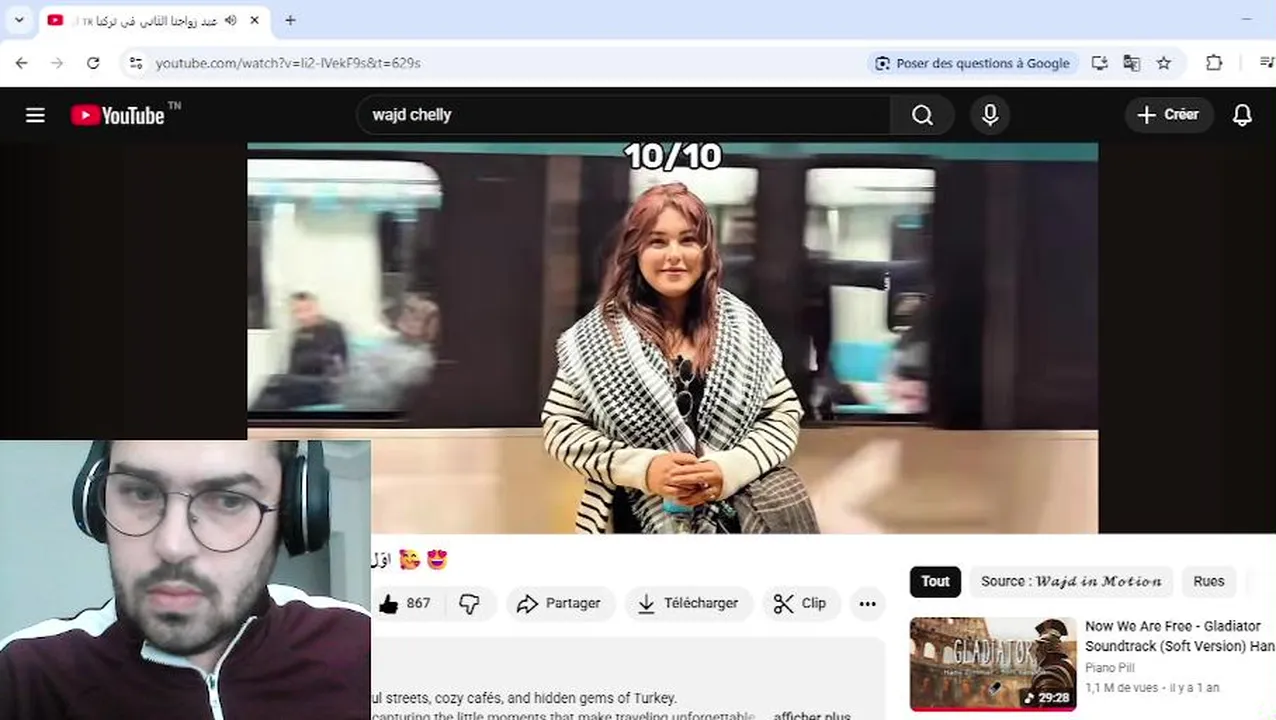This screenshot has height=720, width=1276.
Task: Translate this page icon
Action: (1131, 63)
